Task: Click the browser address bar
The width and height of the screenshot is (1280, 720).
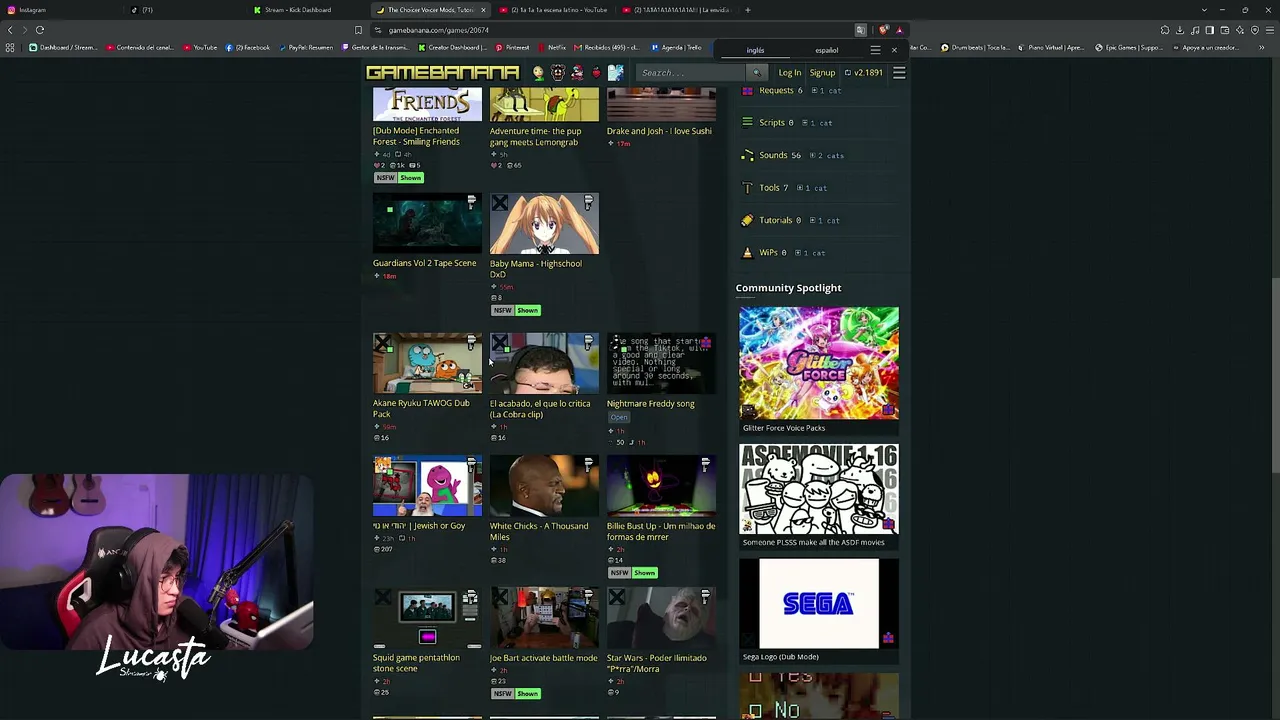Action: 610,30
